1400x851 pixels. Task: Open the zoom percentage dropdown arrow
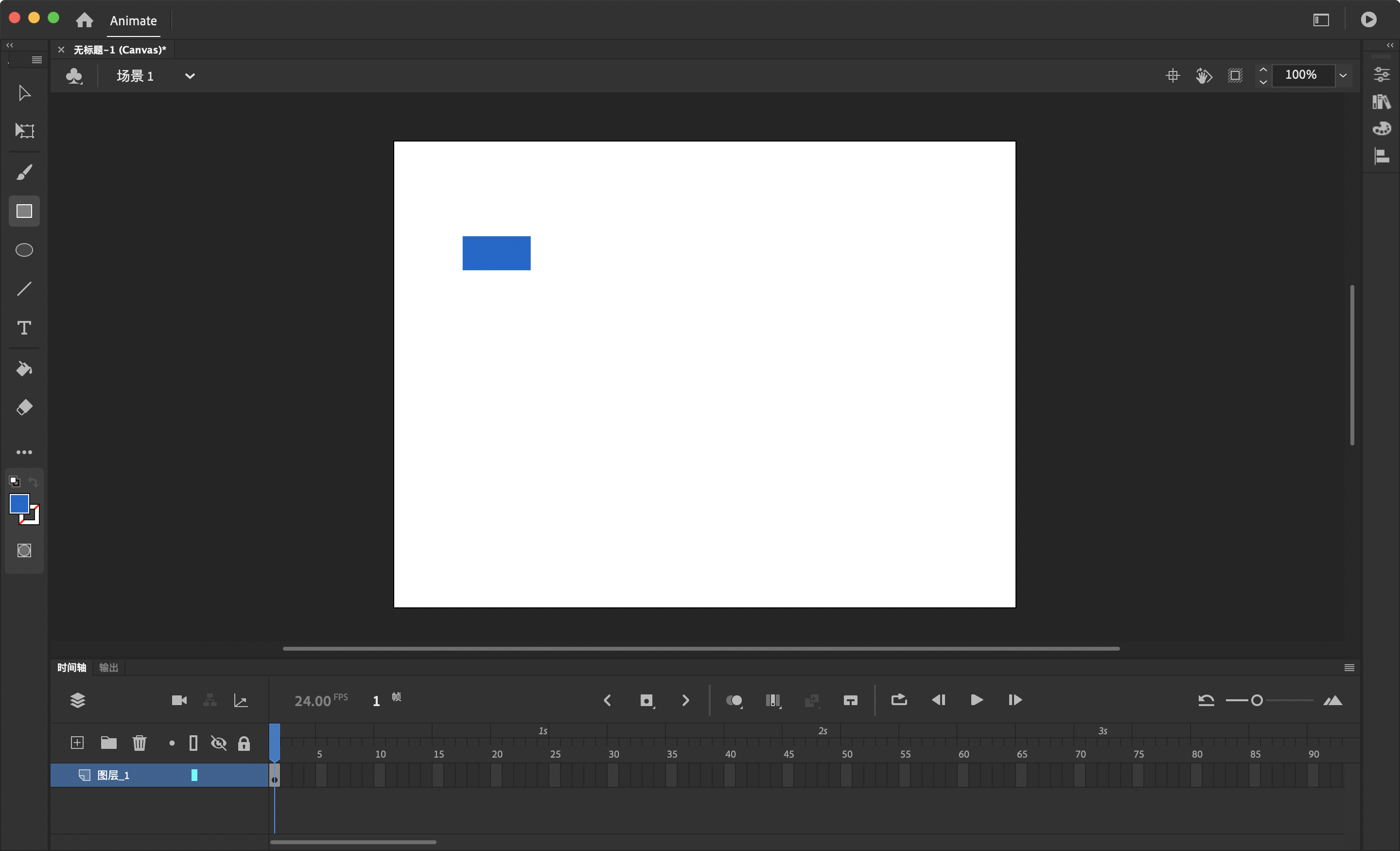1343,75
